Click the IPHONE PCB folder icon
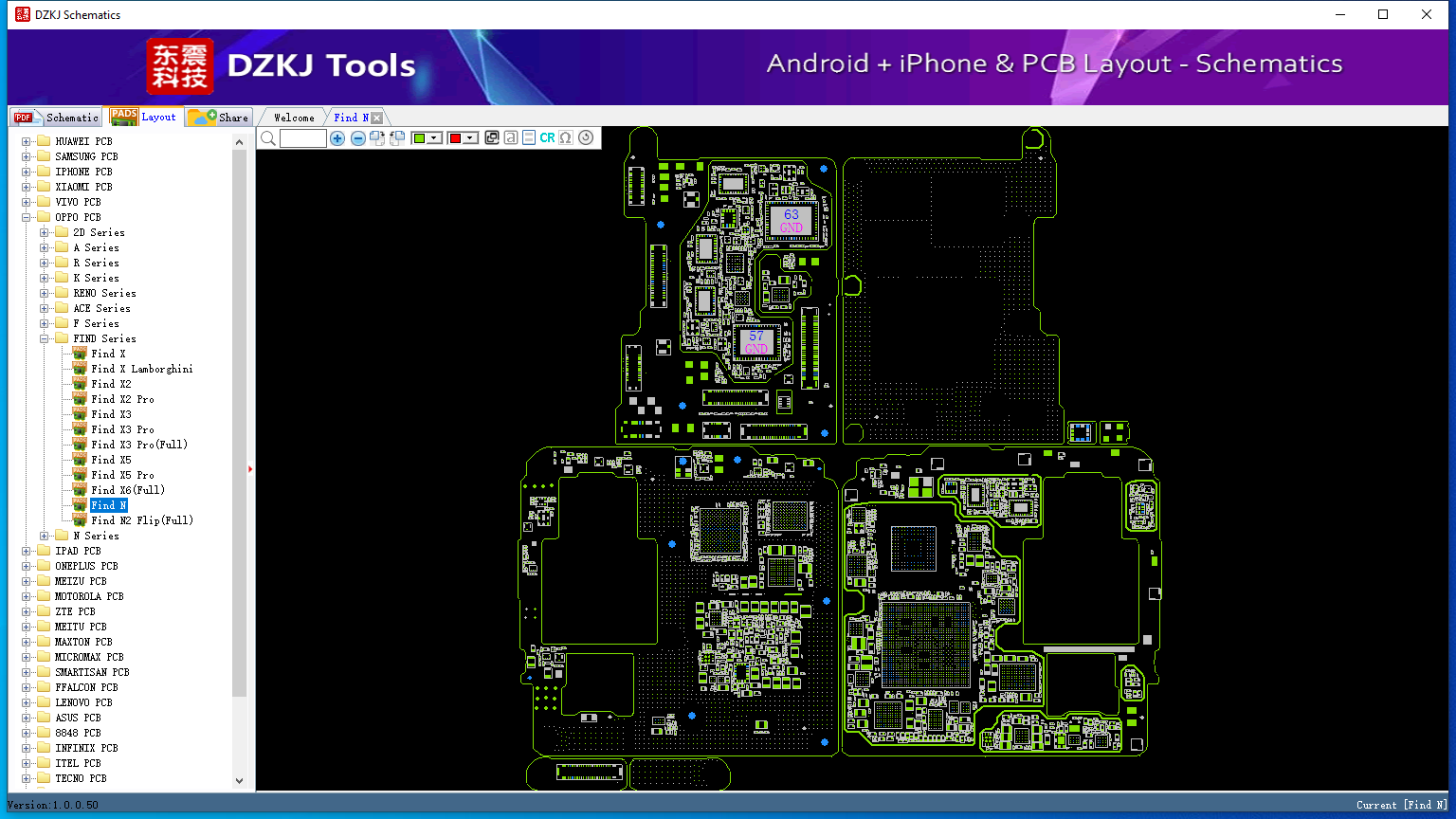Screen dimensions: 1456x819 coord(44,172)
